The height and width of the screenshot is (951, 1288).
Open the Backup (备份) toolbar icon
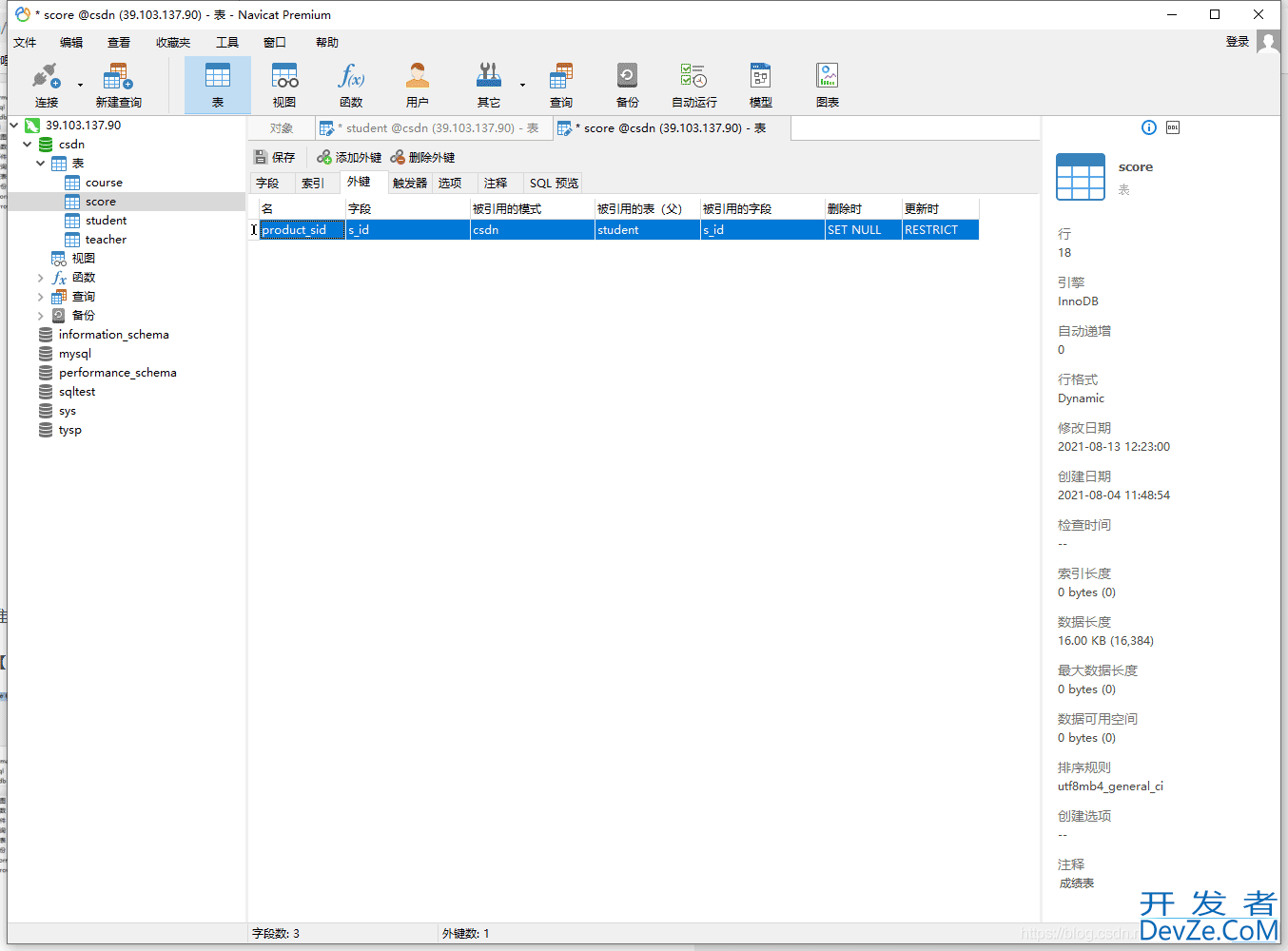click(627, 85)
